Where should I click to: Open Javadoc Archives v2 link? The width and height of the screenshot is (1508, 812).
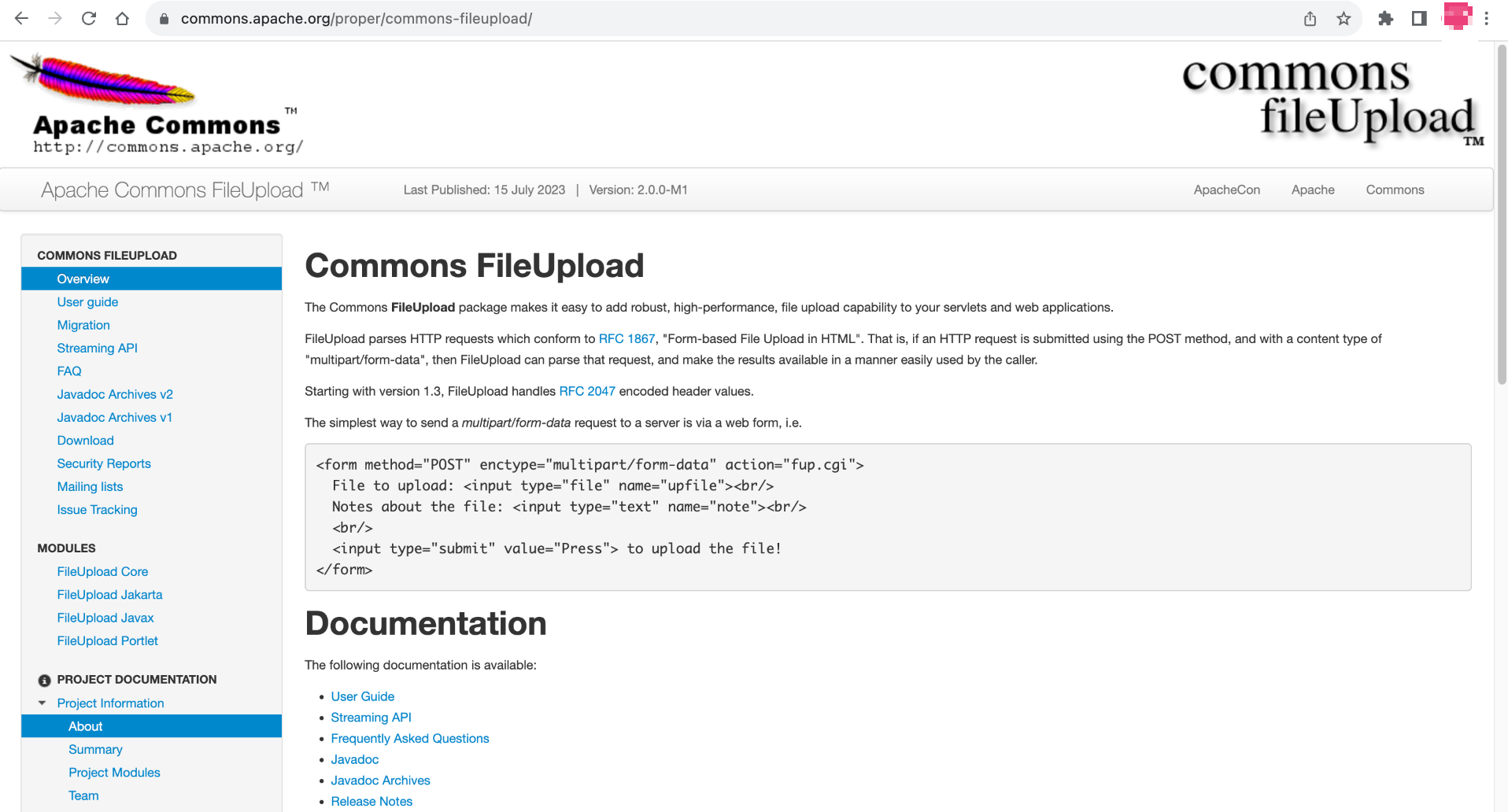(x=115, y=394)
